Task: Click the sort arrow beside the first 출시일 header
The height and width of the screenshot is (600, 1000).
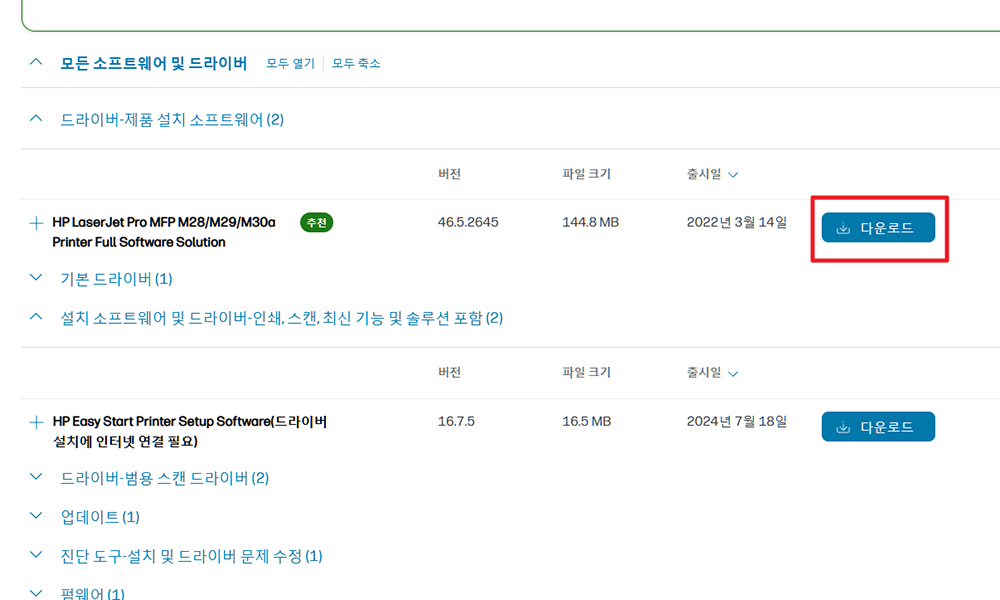Action: [733, 173]
